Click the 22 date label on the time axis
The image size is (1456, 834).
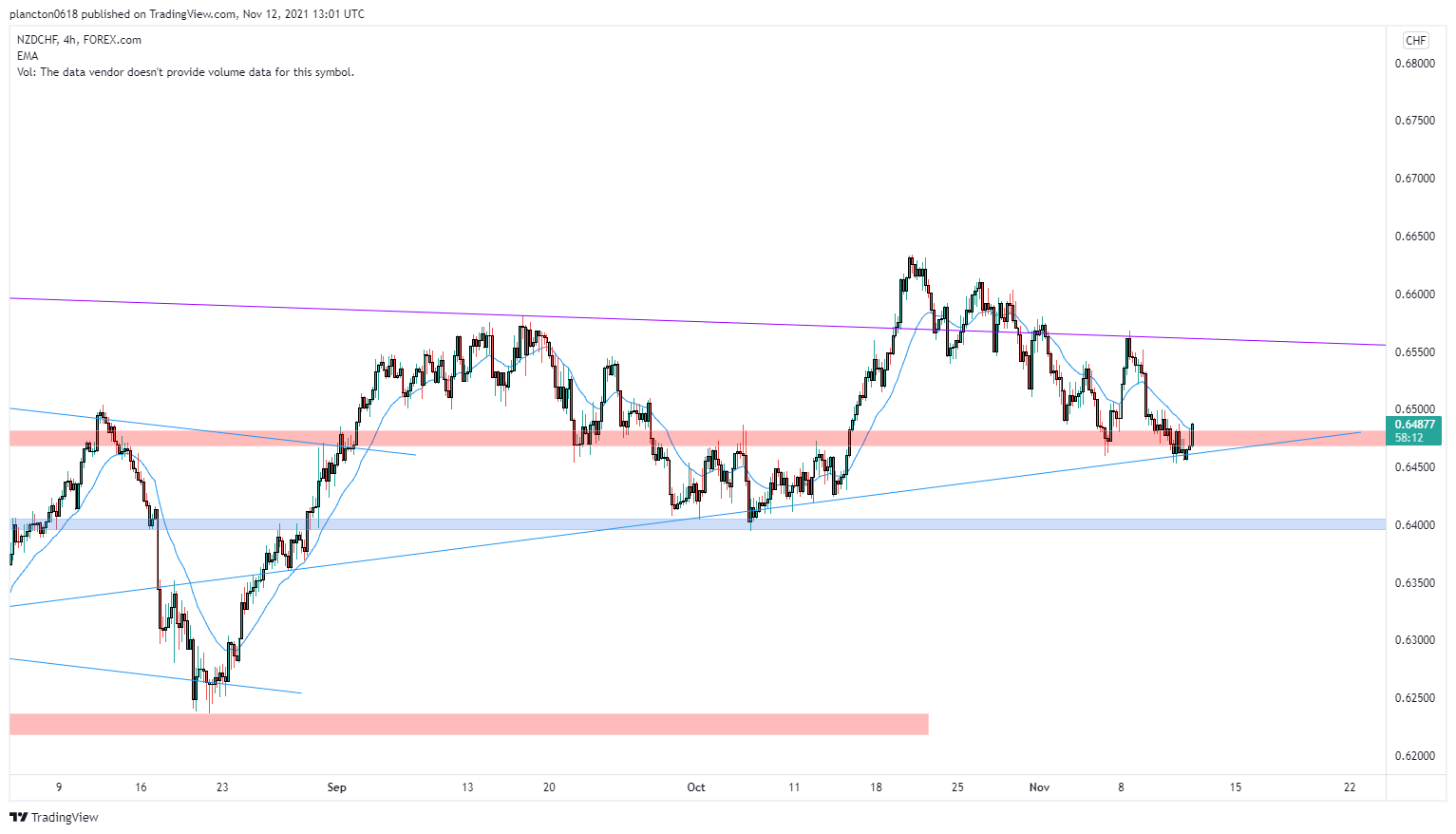pos(1350,787)
